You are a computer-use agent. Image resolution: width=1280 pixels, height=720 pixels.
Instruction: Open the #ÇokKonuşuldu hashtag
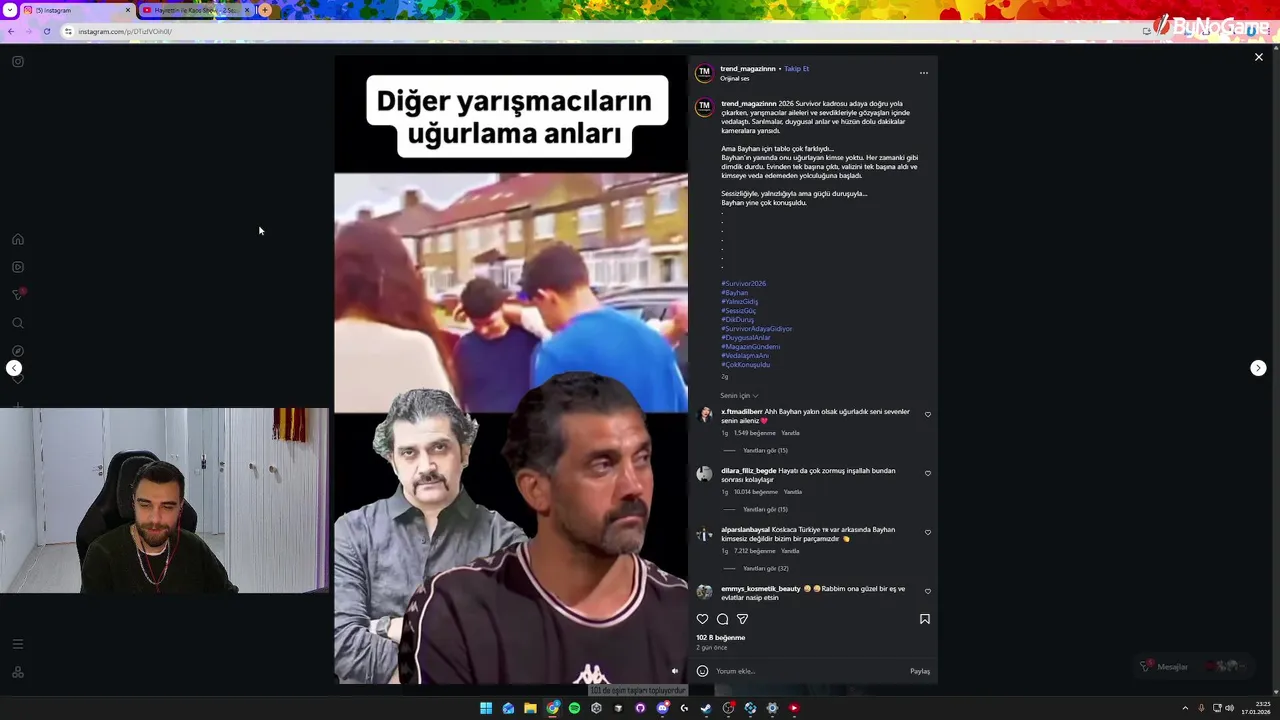click(x=746, y=365)
